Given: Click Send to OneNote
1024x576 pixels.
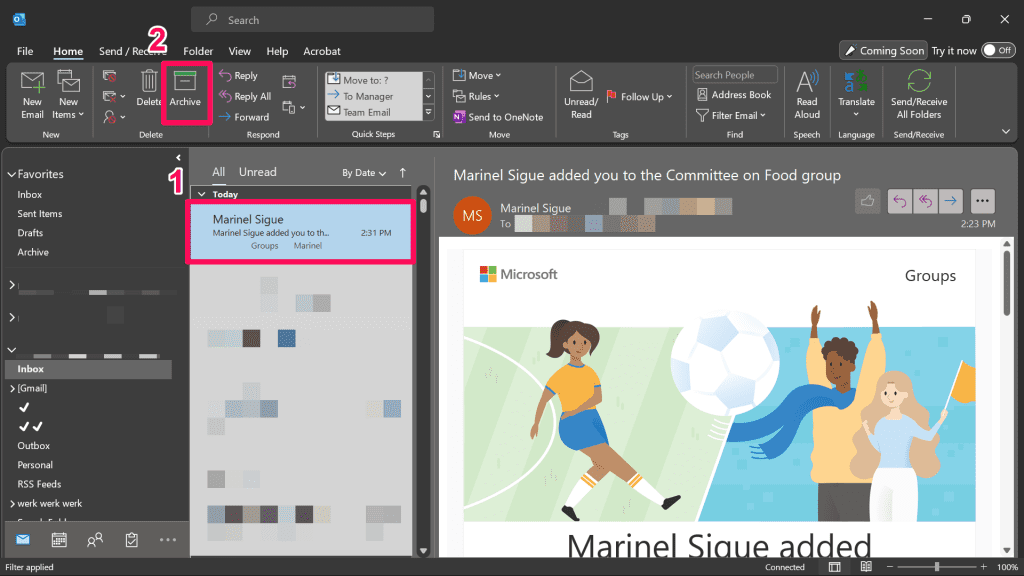Looking at the screenshot, I should [497, 117].
